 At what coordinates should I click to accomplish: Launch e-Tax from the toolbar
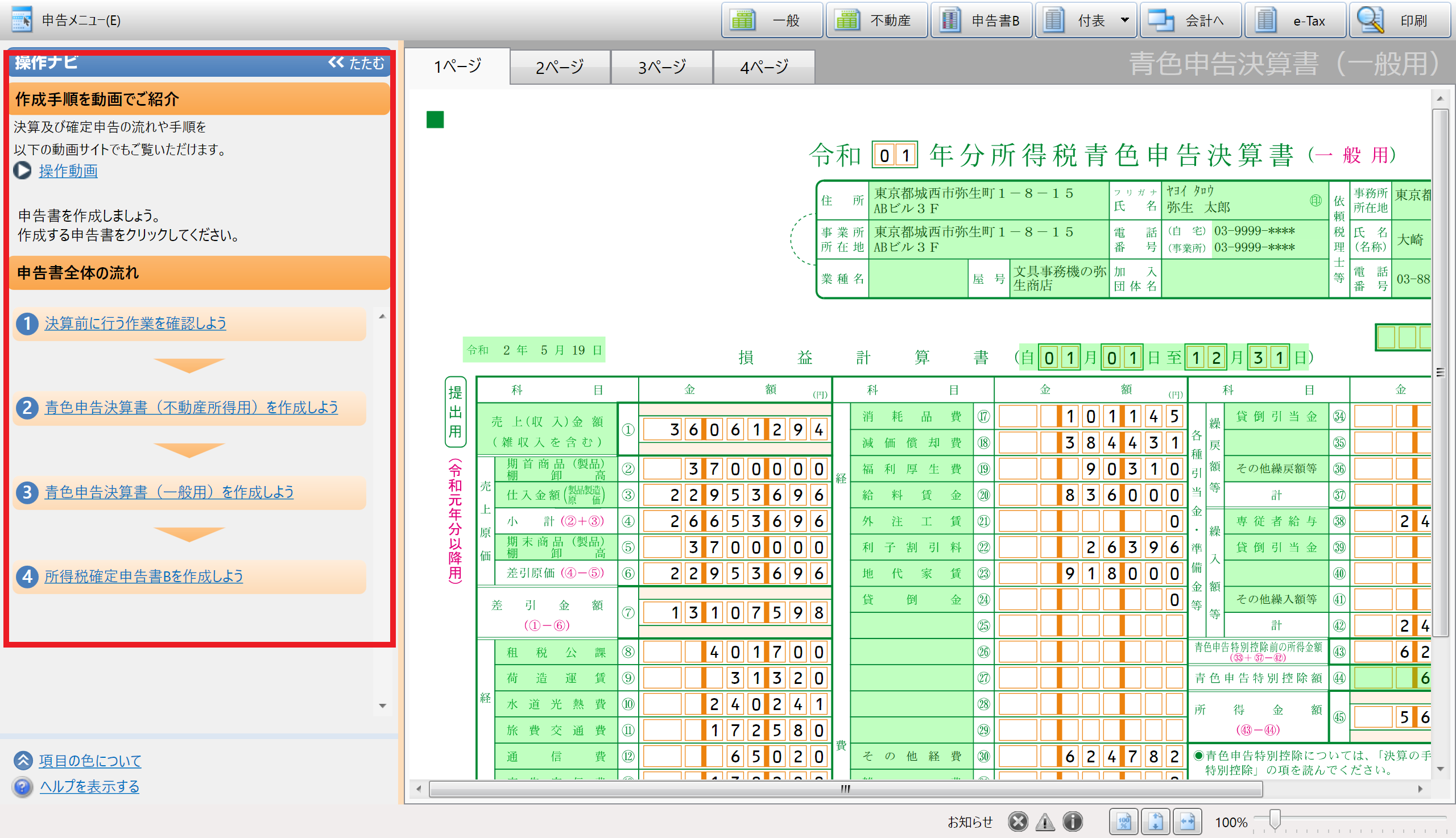coord(1295,20)
